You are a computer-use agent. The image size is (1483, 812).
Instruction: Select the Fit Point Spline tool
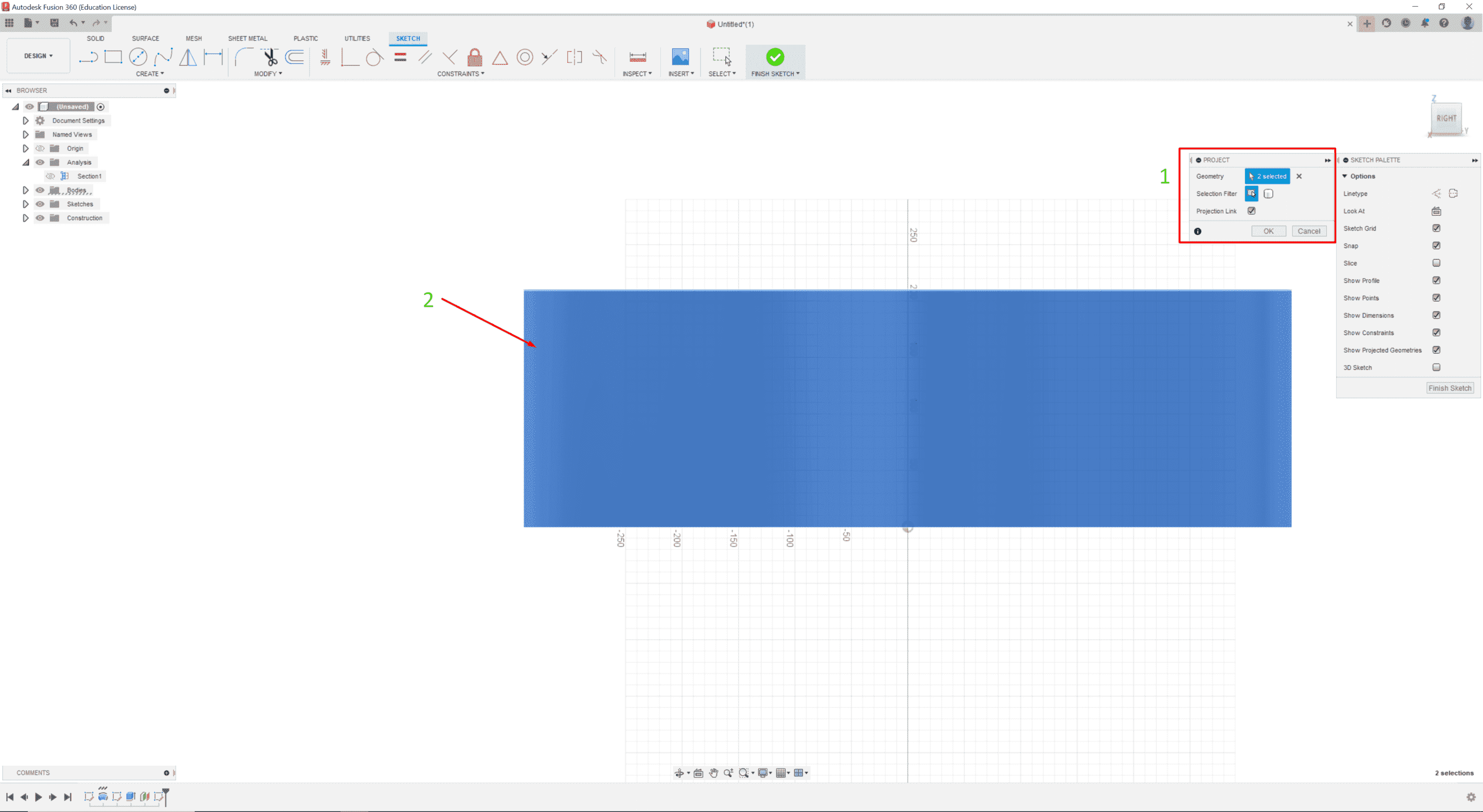163,57
